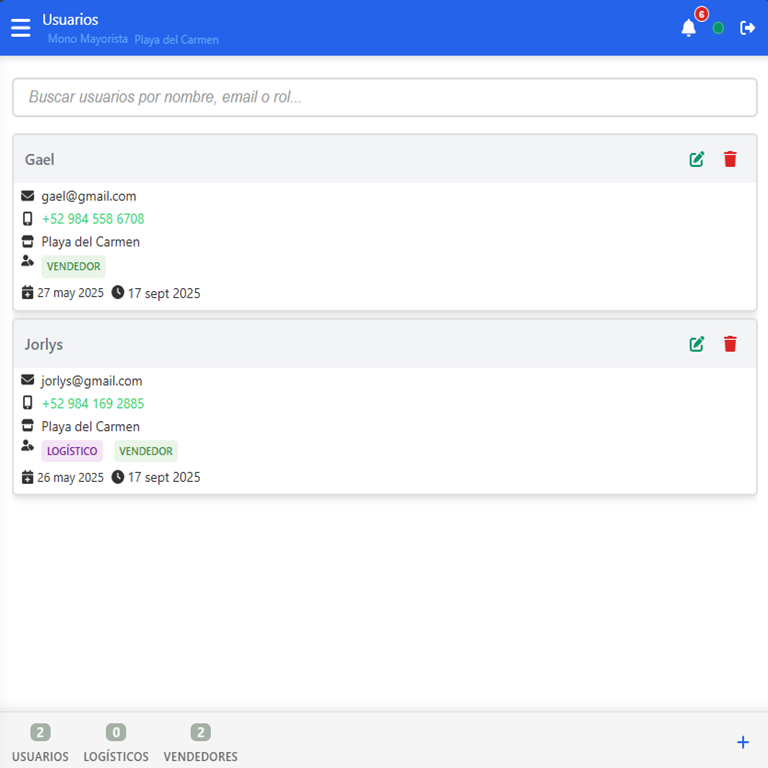Open the notifications bell

click(688, 28)
